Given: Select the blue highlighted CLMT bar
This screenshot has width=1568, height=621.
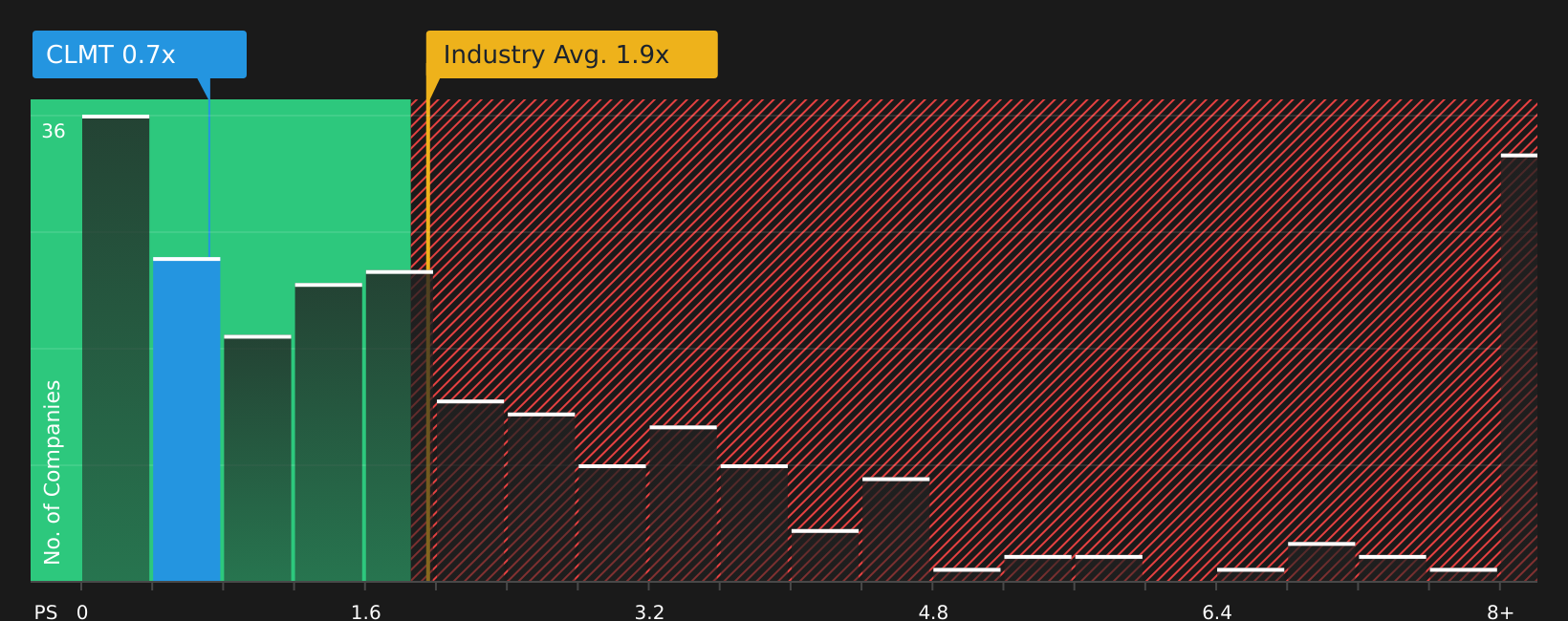Looking at the screenshot, I should pos(186,419).
